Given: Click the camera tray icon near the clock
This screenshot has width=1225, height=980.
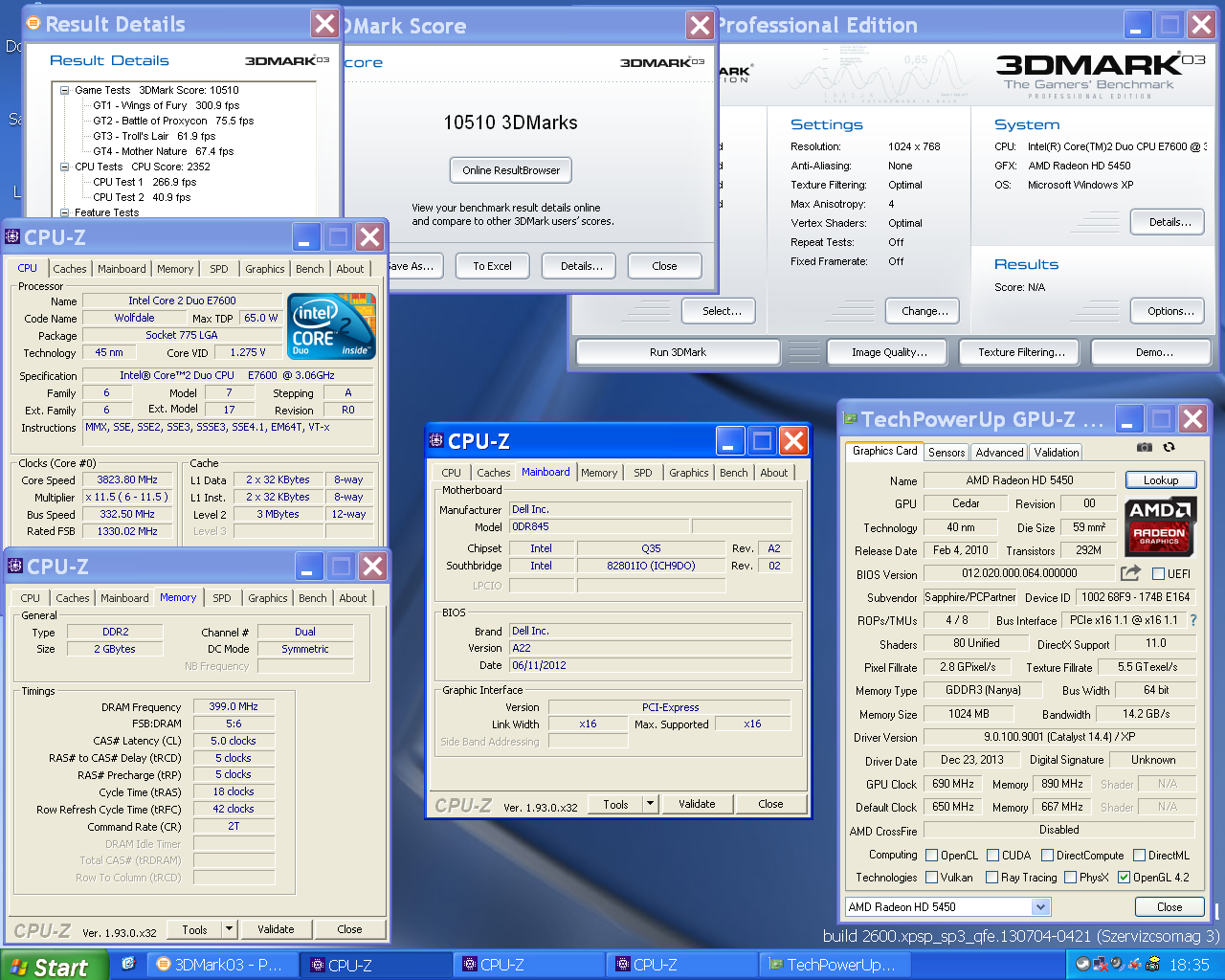Looking at the screenshot, I should point(1153,964).
